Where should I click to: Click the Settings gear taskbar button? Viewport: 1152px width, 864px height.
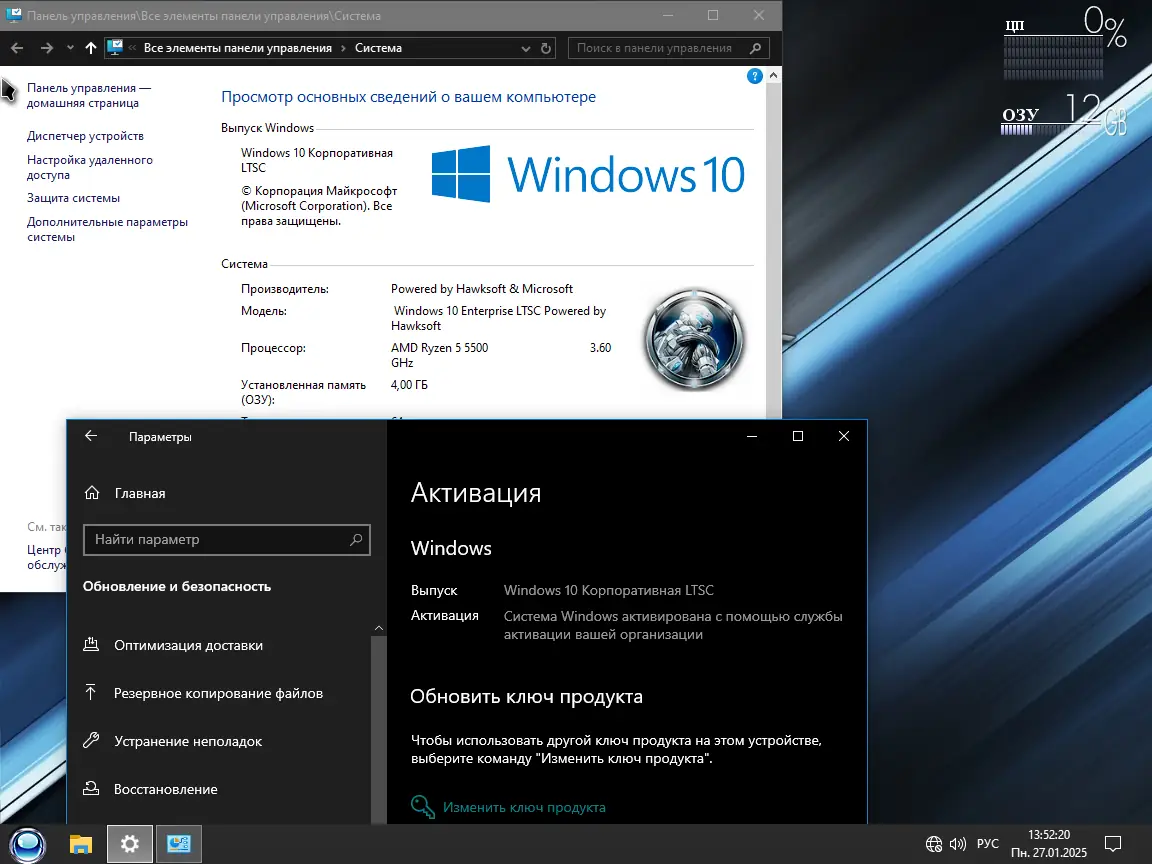tap(130, 843)
